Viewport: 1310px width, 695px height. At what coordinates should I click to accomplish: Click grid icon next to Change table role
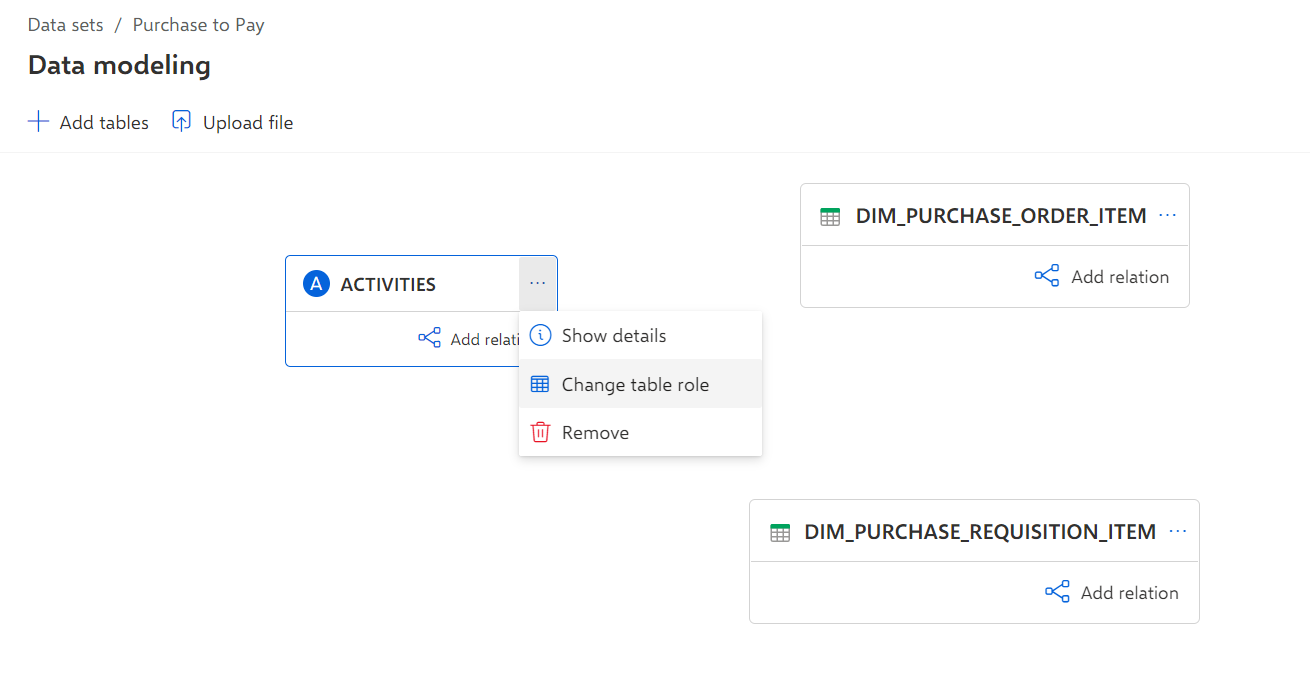click(x=540, y=384)
